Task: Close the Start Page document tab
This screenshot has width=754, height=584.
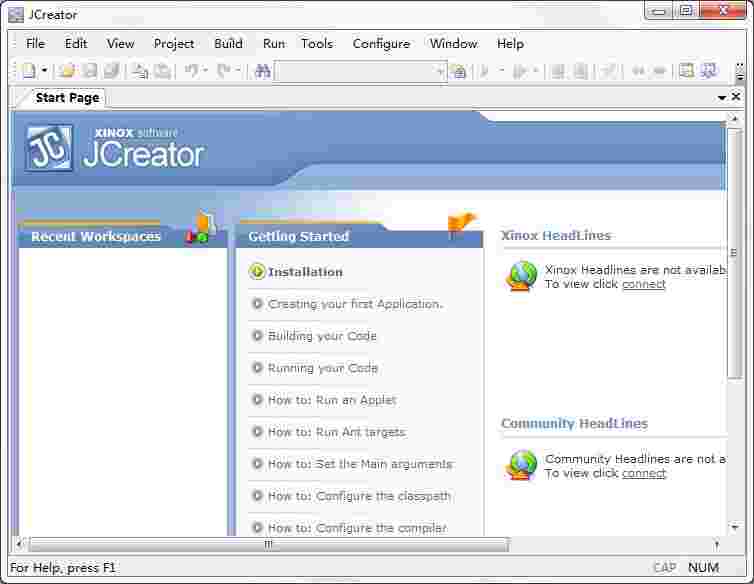Action: click(x=736, y=97)
